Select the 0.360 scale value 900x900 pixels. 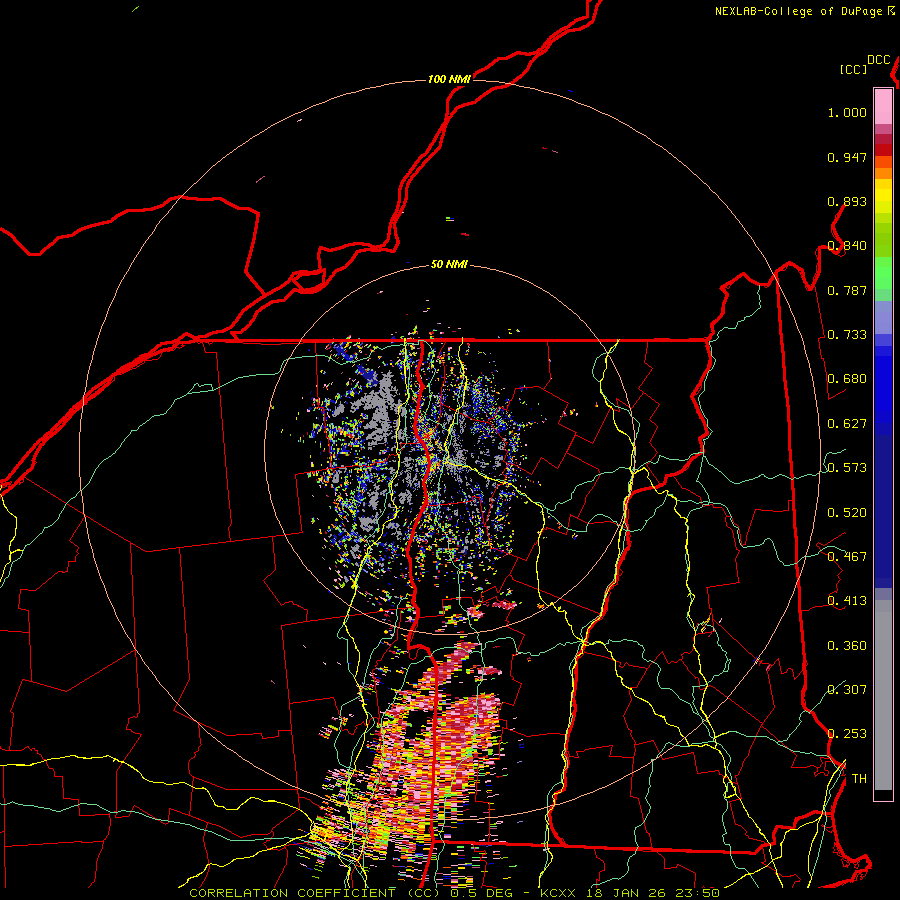point(847,646)
